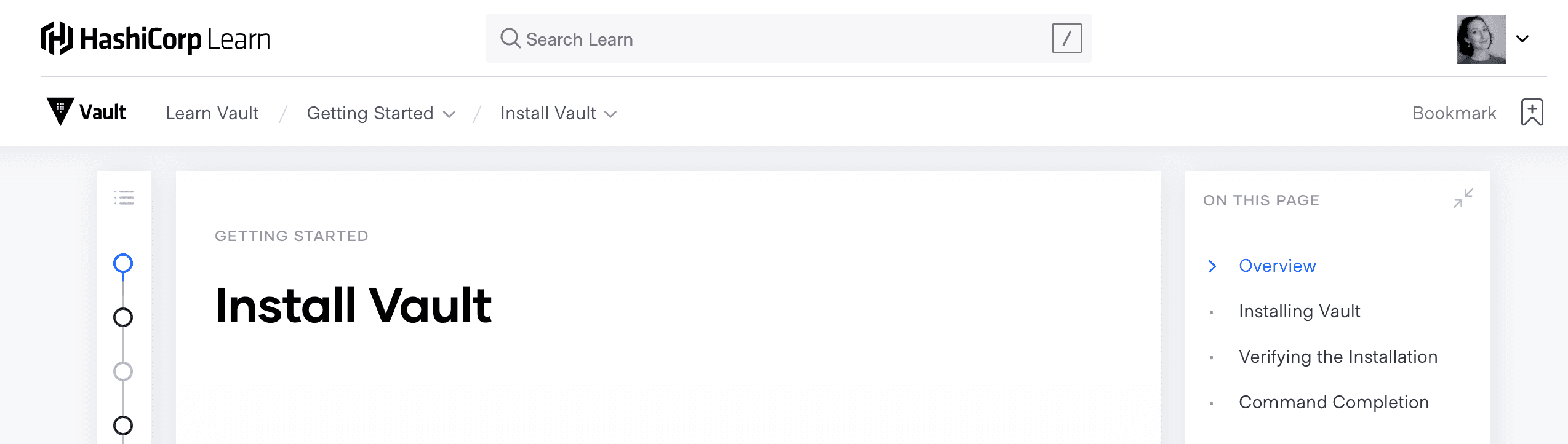Navigate to Installing Vault section

click(1299, 311)
